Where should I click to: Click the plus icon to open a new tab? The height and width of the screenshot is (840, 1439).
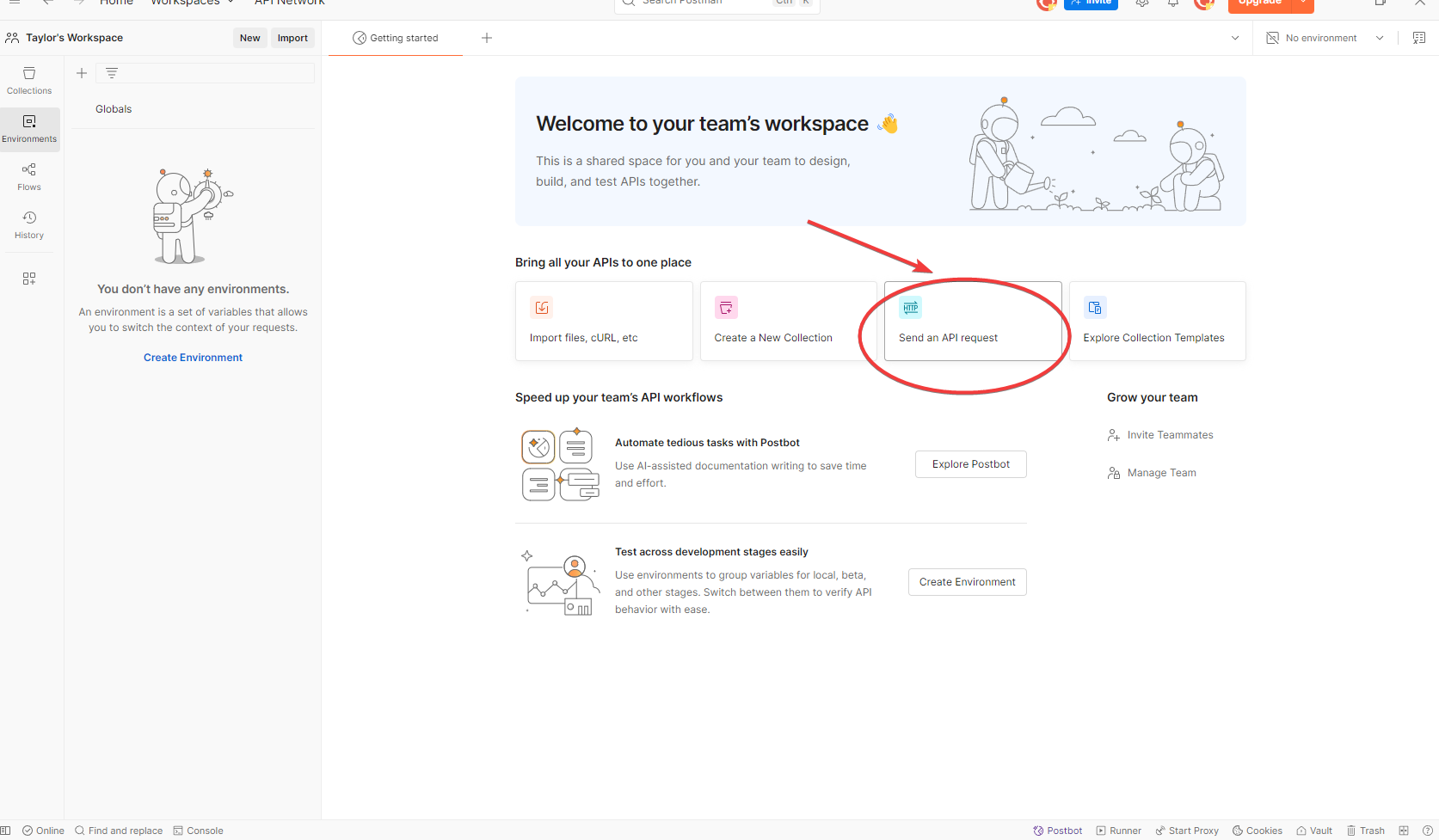click(x=487, y=38)
